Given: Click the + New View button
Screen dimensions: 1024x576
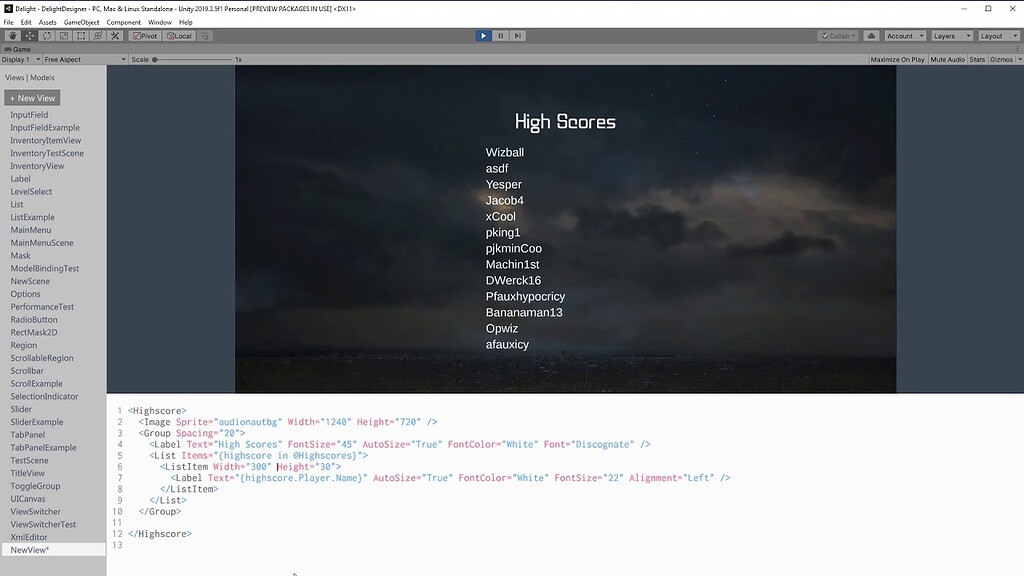Looking at the screenshot, I should click(x=32, y=97).
